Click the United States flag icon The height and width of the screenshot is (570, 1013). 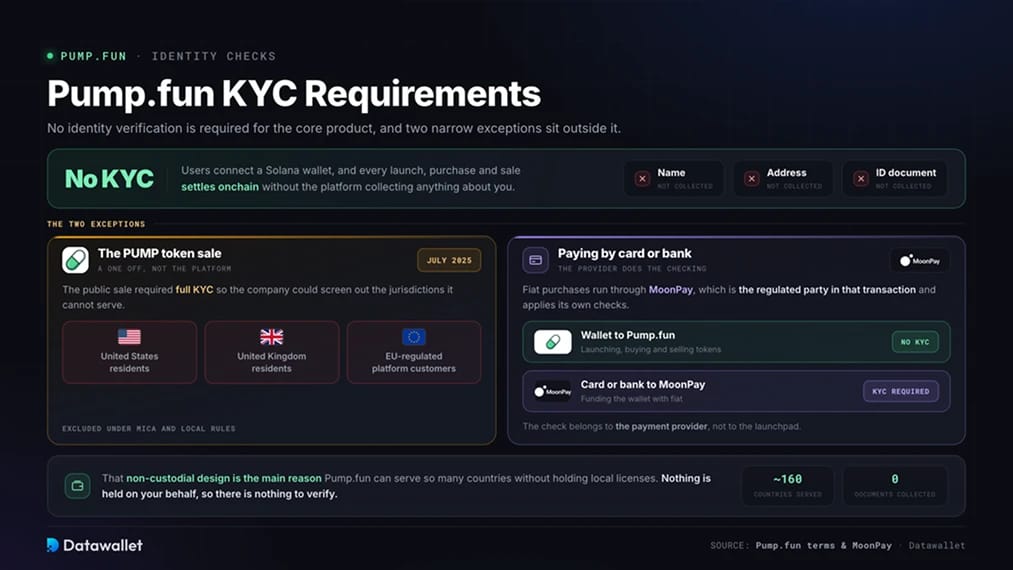pos(129,337)
